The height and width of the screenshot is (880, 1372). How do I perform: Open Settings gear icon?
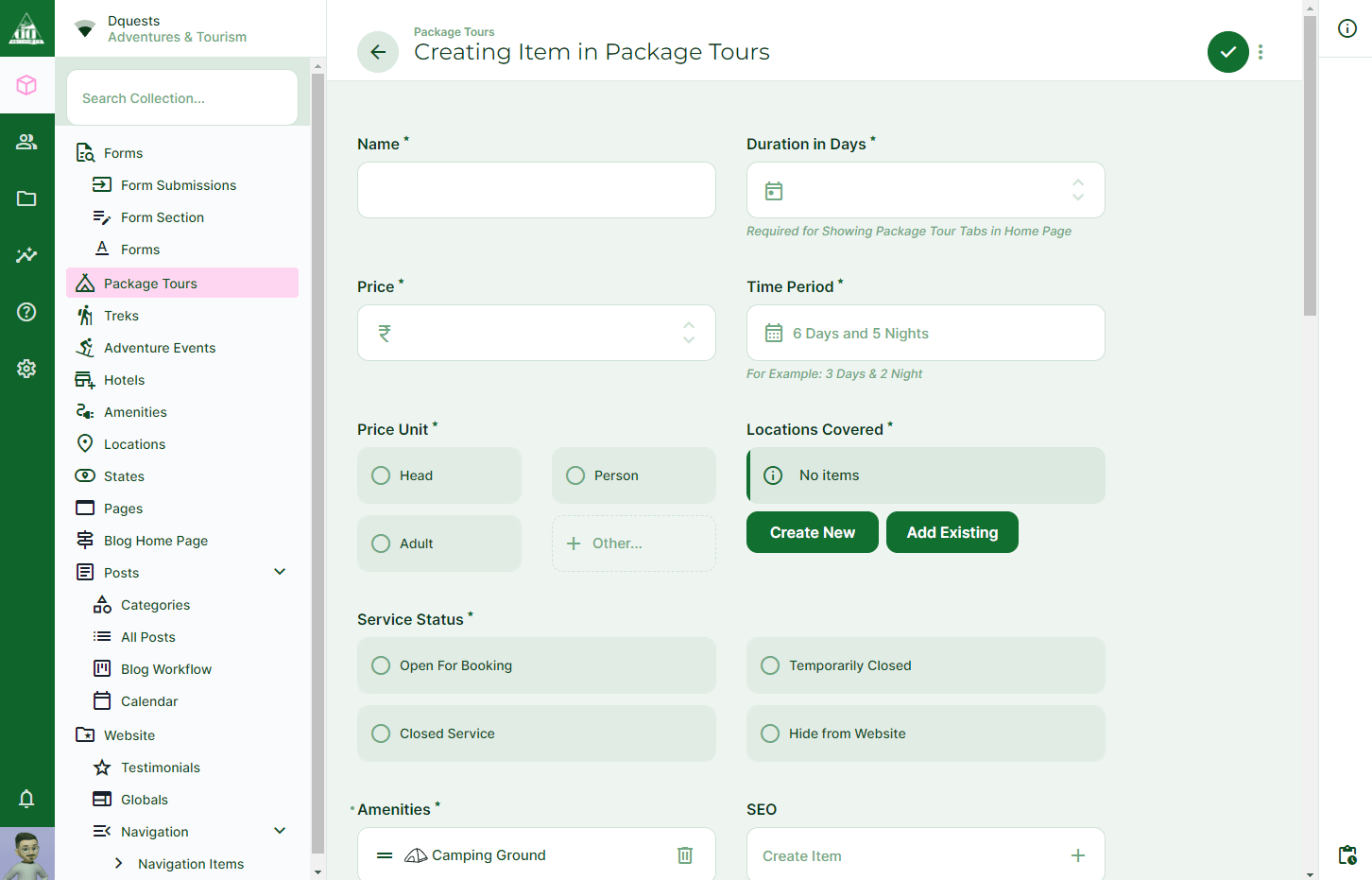tap(26, 369)
